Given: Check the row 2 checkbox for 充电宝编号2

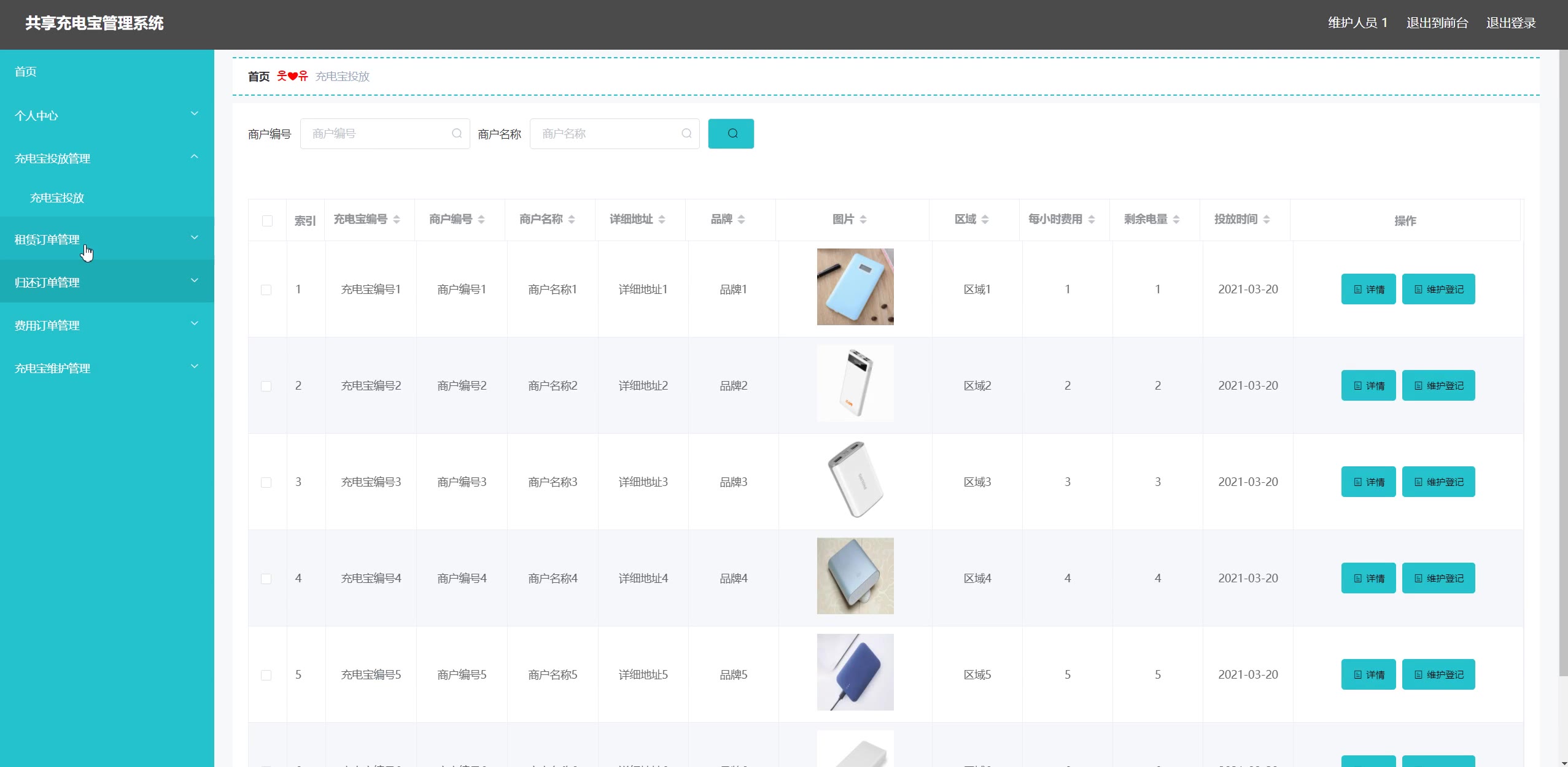Looking at the screenshot, I should [x=266, y=386].
